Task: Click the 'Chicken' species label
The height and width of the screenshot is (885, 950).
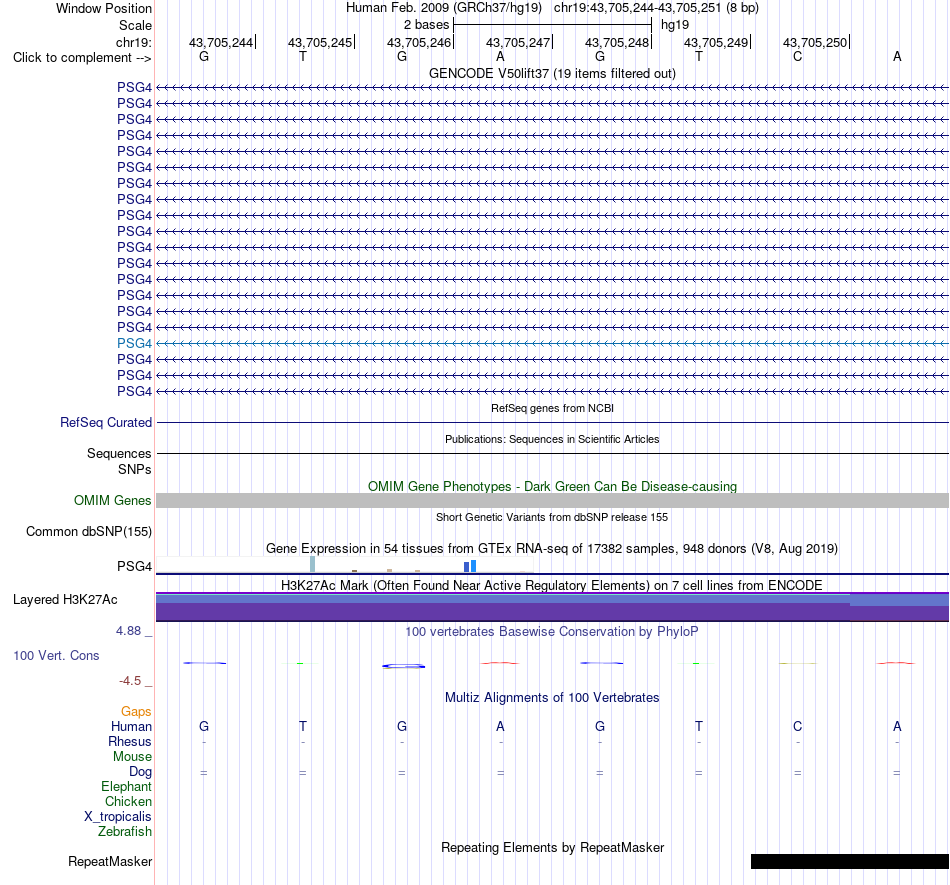Action: point(128,801)
